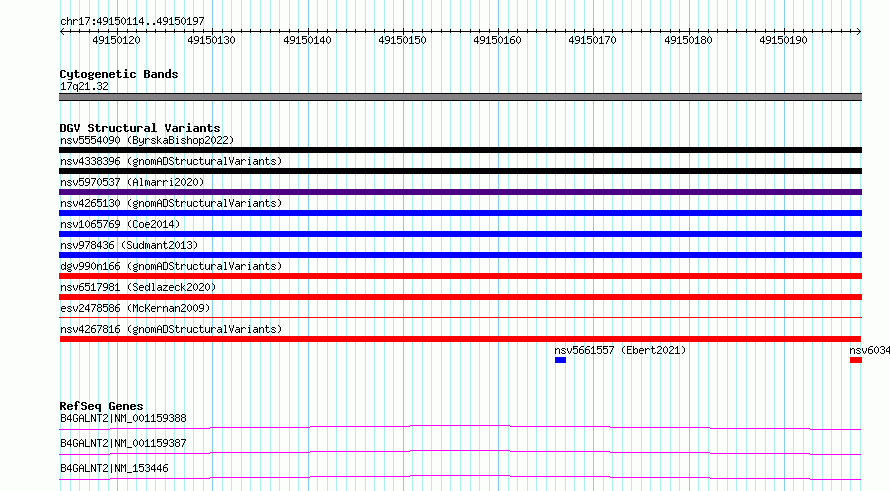Click ruler position 49150180
Image resolution: width=890 pixels, height=491 pixels.
(688, 40)
